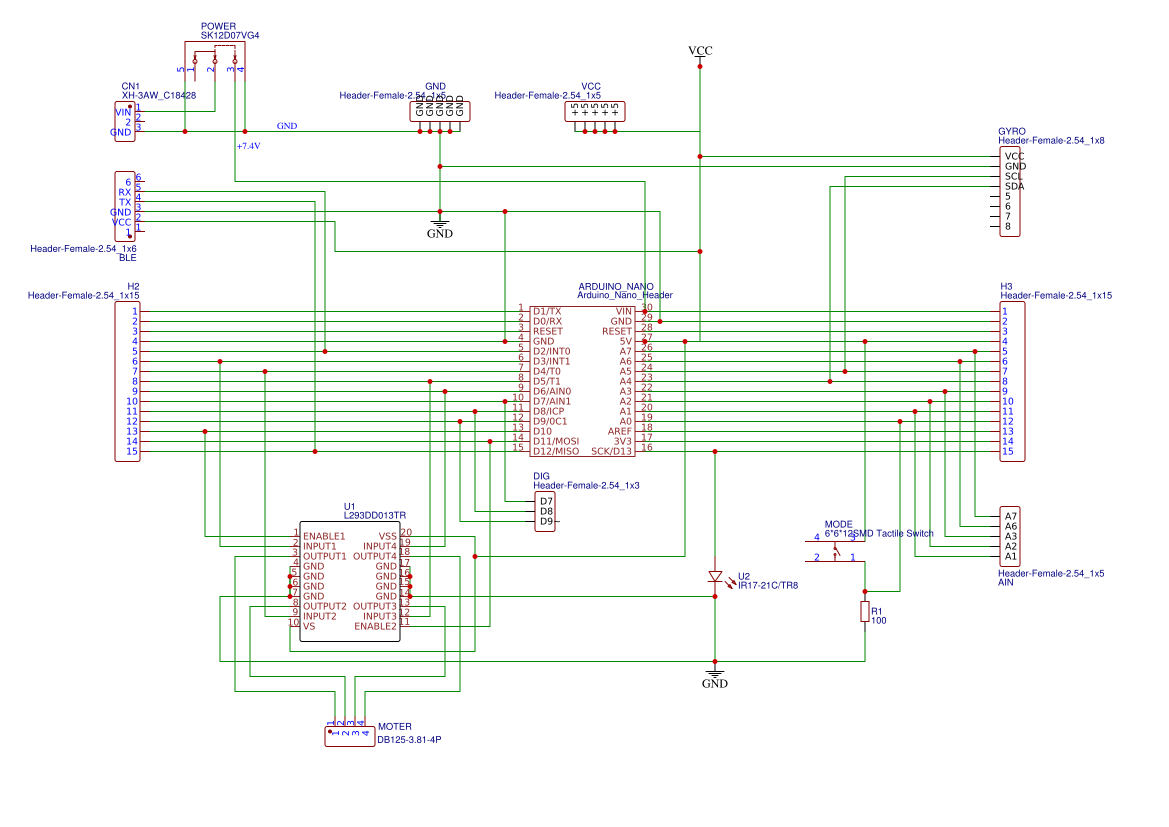
Task: Click the 3V3 pin label
Action: [623, 441]
